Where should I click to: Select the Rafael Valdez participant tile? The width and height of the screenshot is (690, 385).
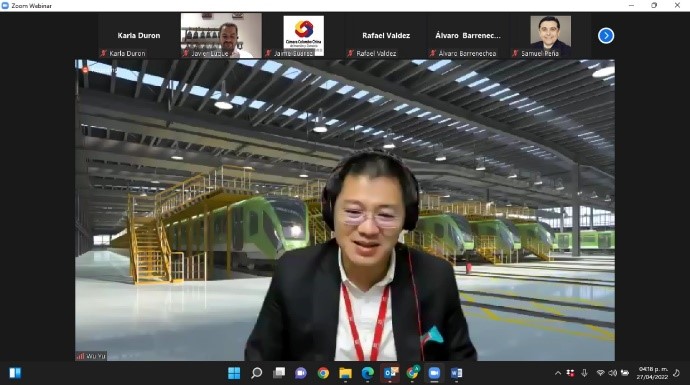[386, 36]
